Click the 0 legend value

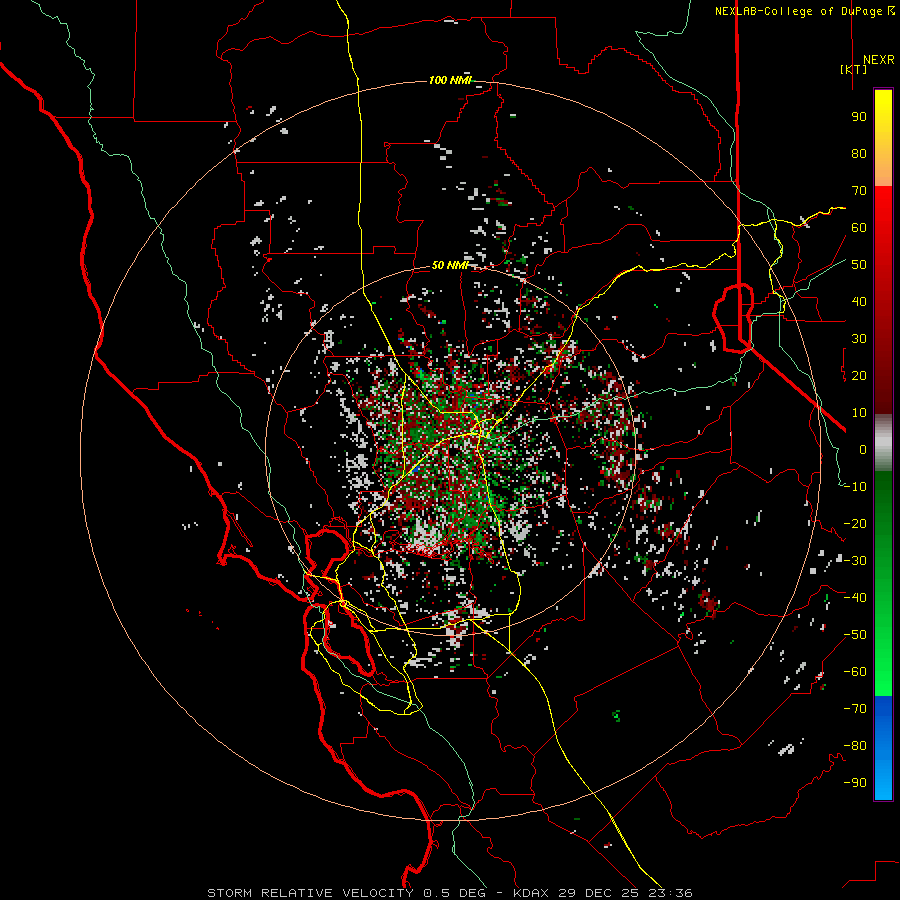tap(863, 449)
